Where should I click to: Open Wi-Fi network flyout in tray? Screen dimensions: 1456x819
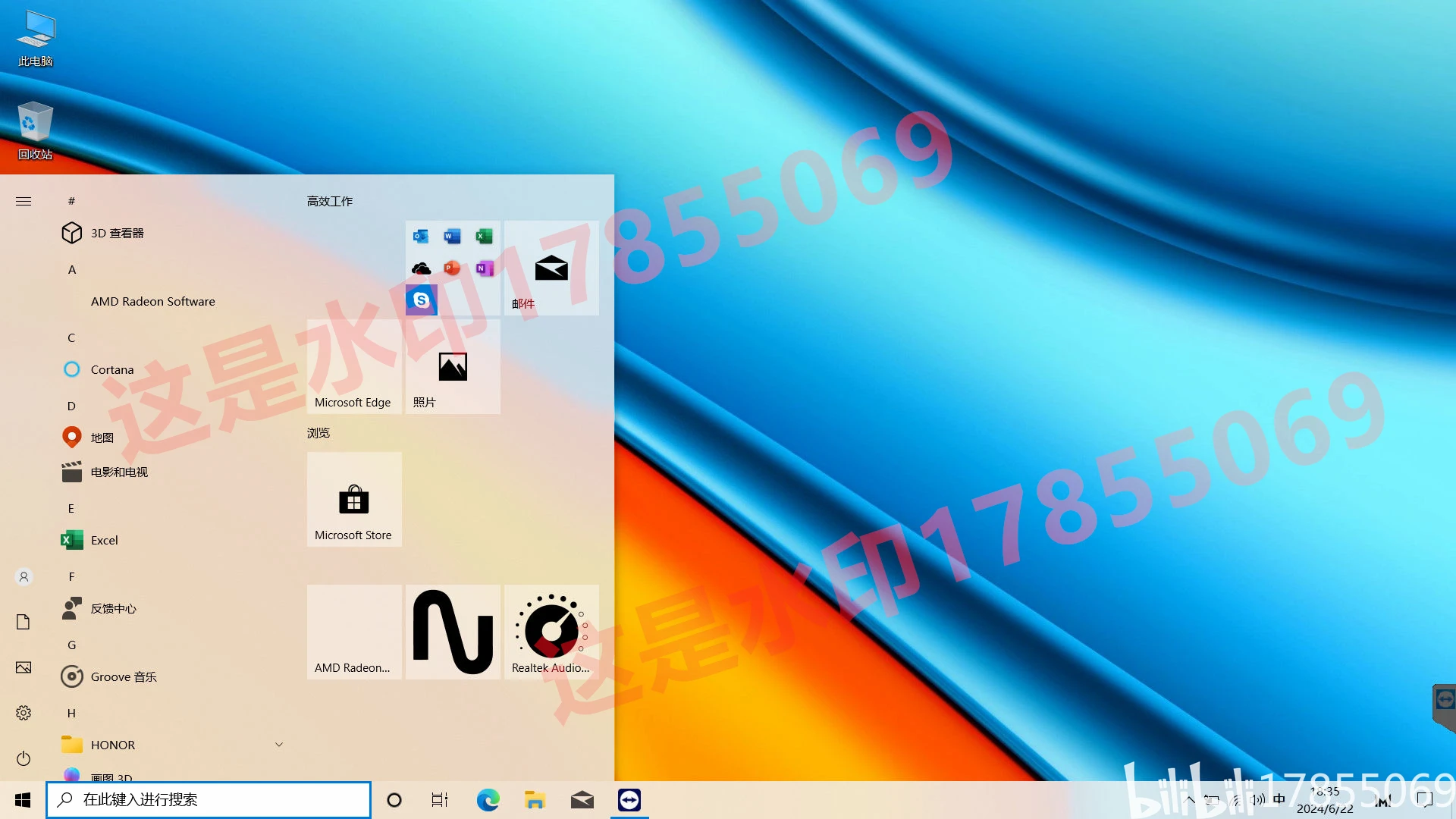tap(1236, 800)
